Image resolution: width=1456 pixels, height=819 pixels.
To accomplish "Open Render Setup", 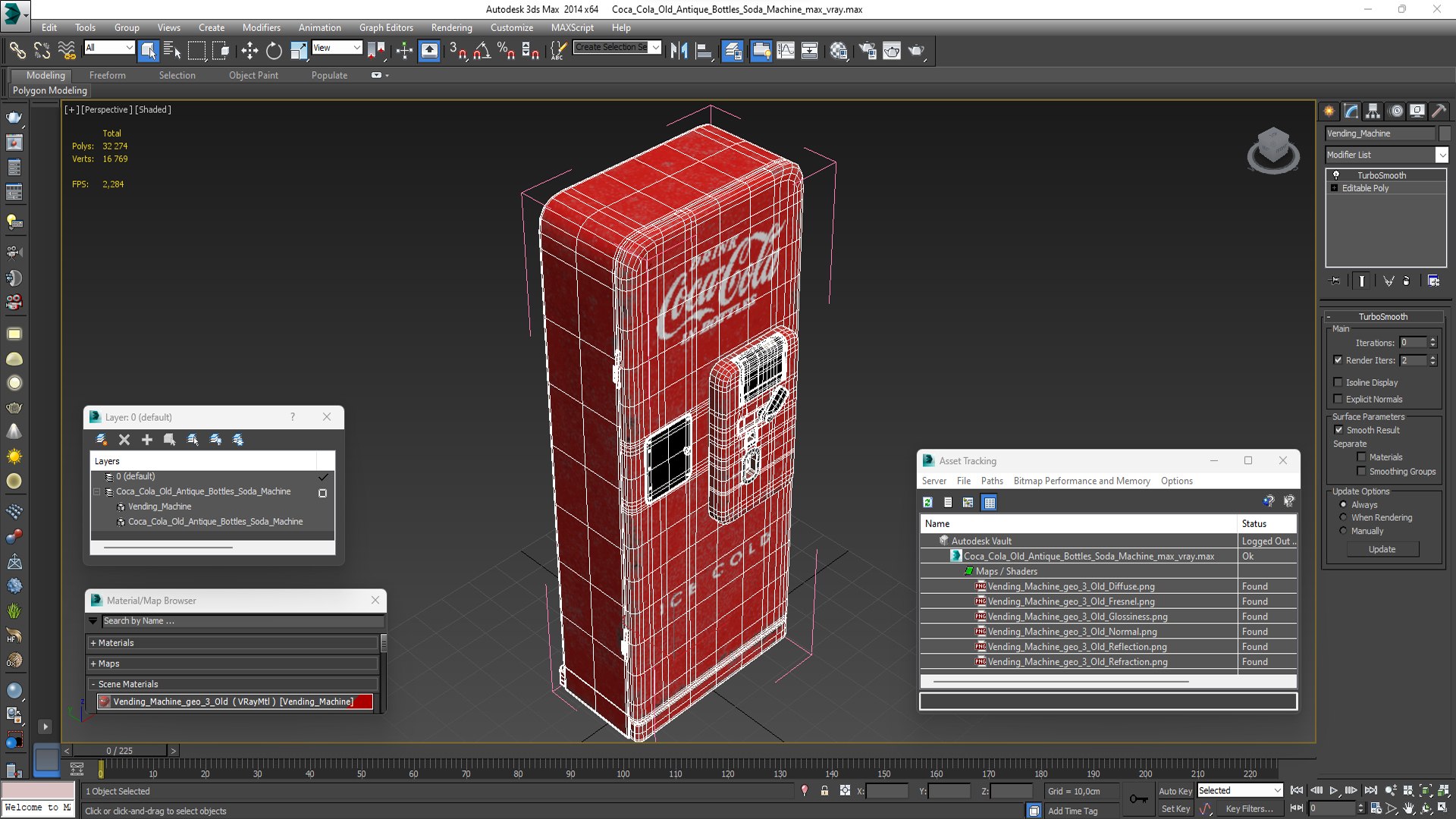I will [x=868, y=51].
